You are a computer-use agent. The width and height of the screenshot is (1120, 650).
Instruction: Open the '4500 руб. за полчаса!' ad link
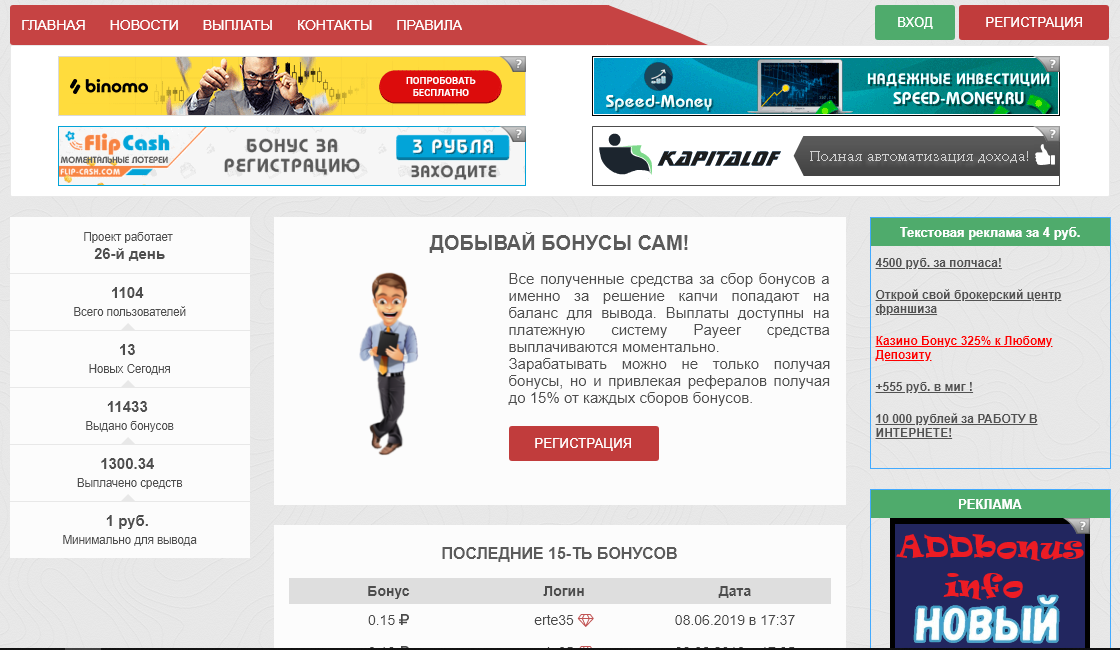point(939,263)
